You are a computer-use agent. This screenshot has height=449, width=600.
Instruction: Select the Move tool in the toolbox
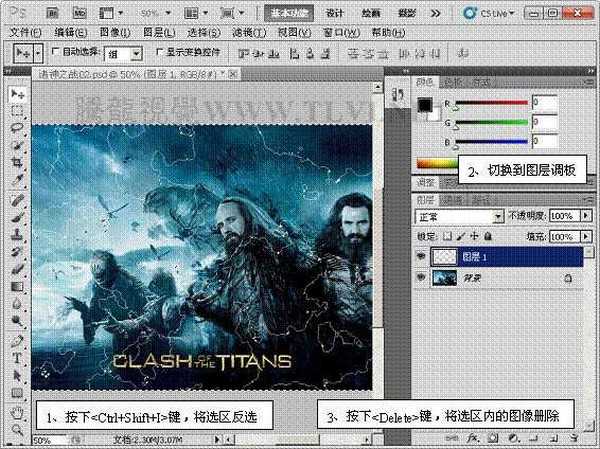coord(17,94)
